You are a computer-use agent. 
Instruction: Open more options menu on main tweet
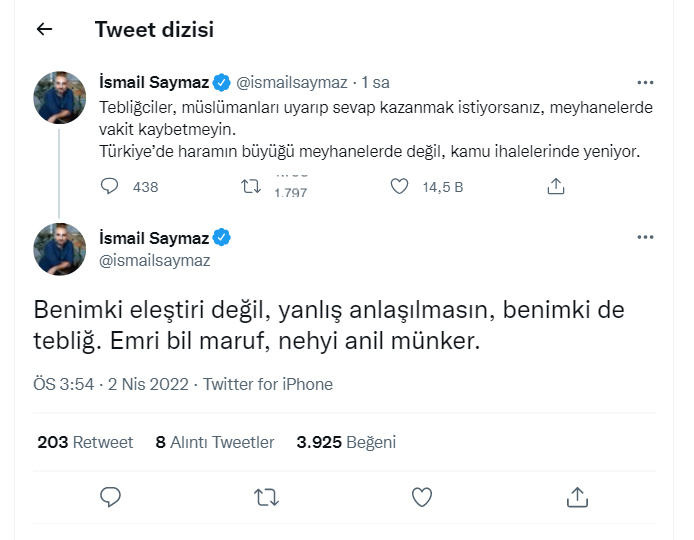(646, 238)
